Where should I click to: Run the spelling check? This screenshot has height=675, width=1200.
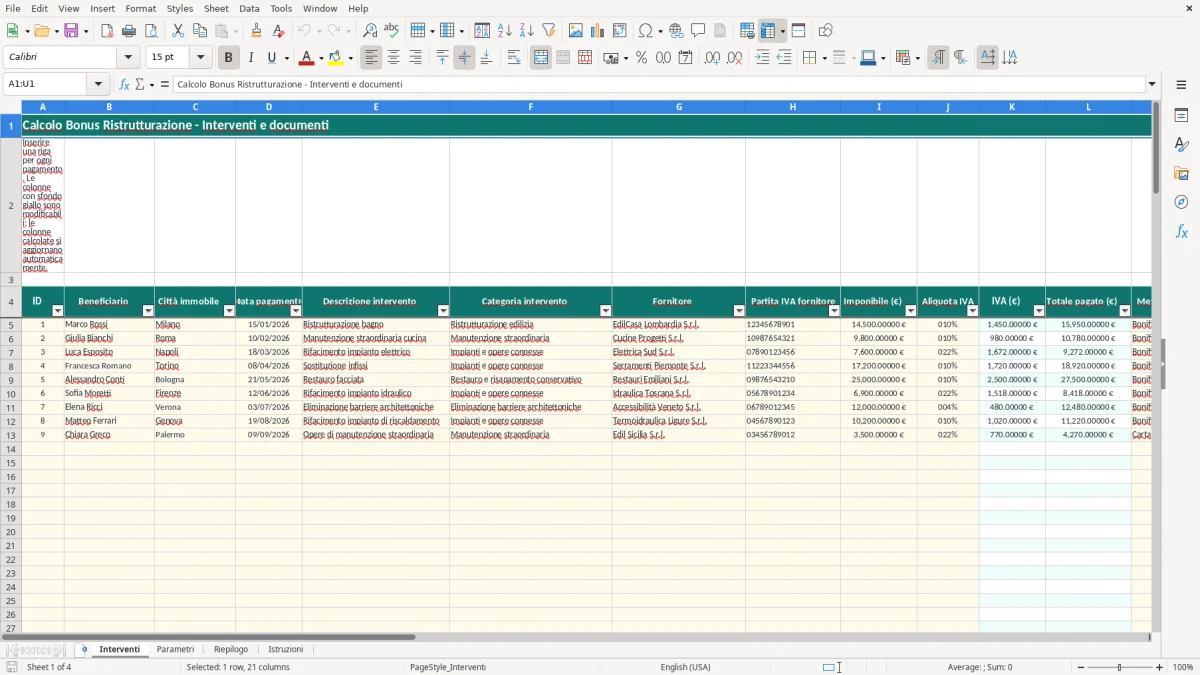click(392, 31)
